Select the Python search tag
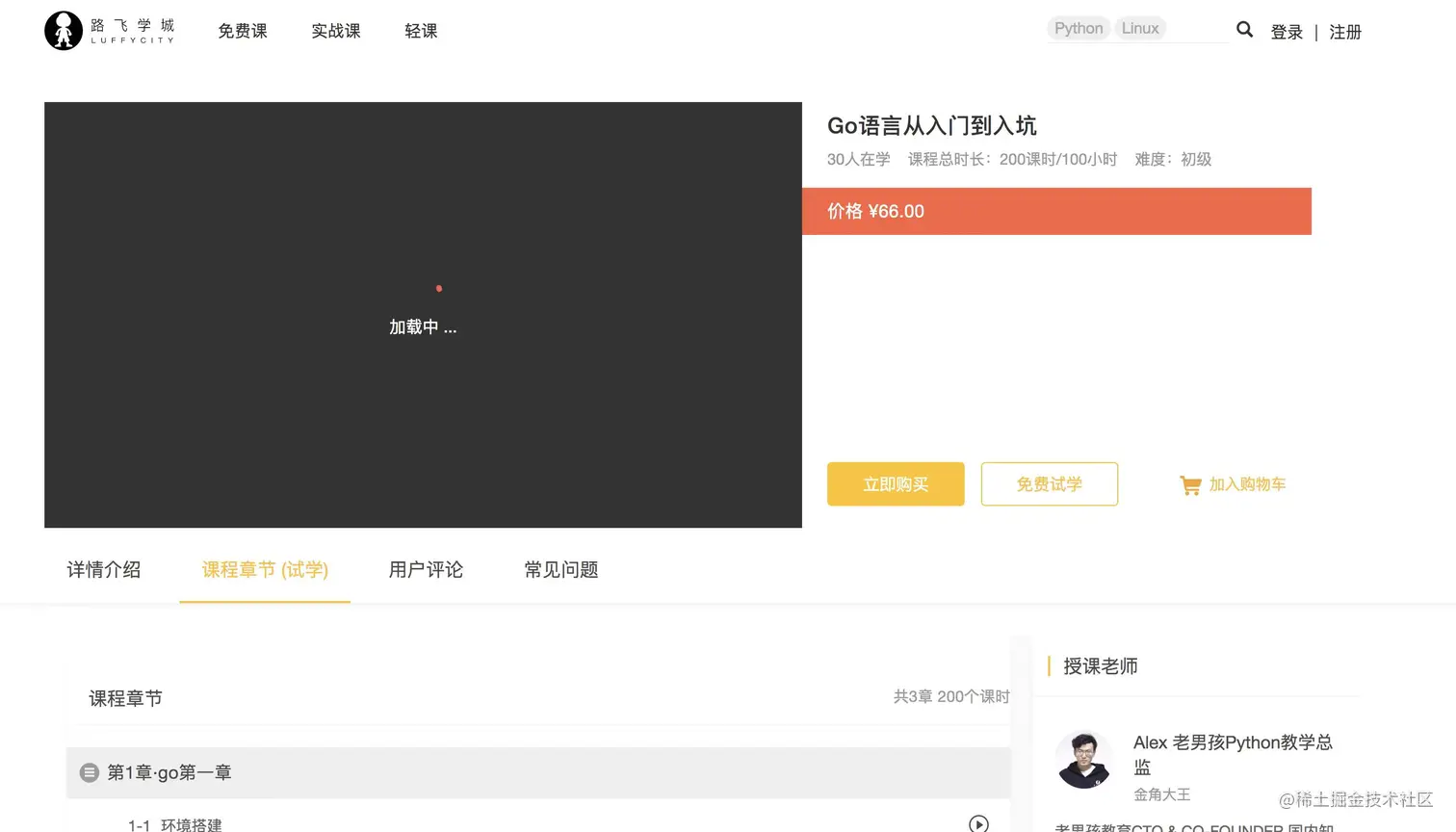The height and width of the screenshot is (832, 1456). [x=1078, y=28]
